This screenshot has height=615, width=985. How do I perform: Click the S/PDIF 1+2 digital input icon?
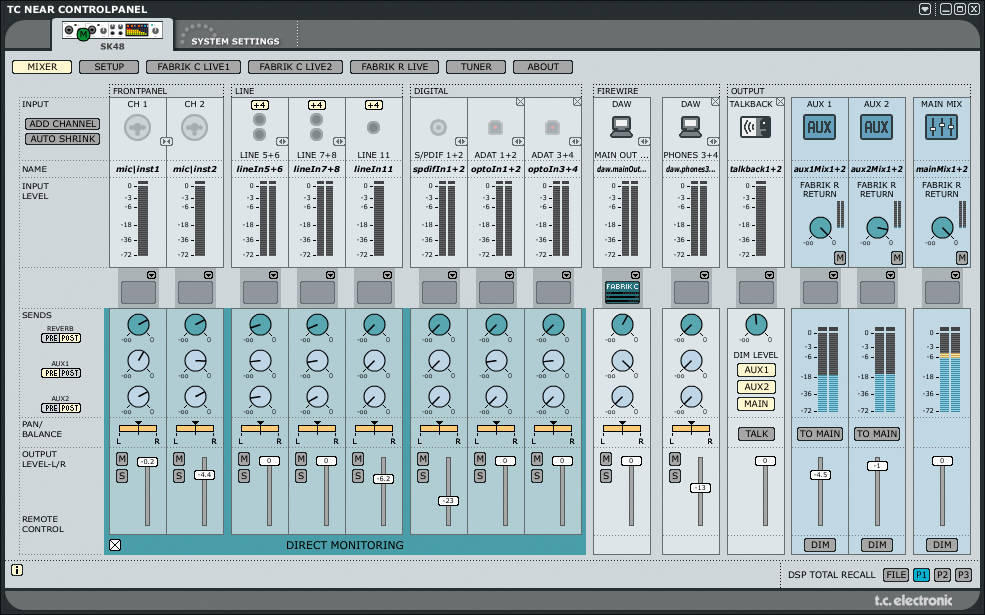438,127
